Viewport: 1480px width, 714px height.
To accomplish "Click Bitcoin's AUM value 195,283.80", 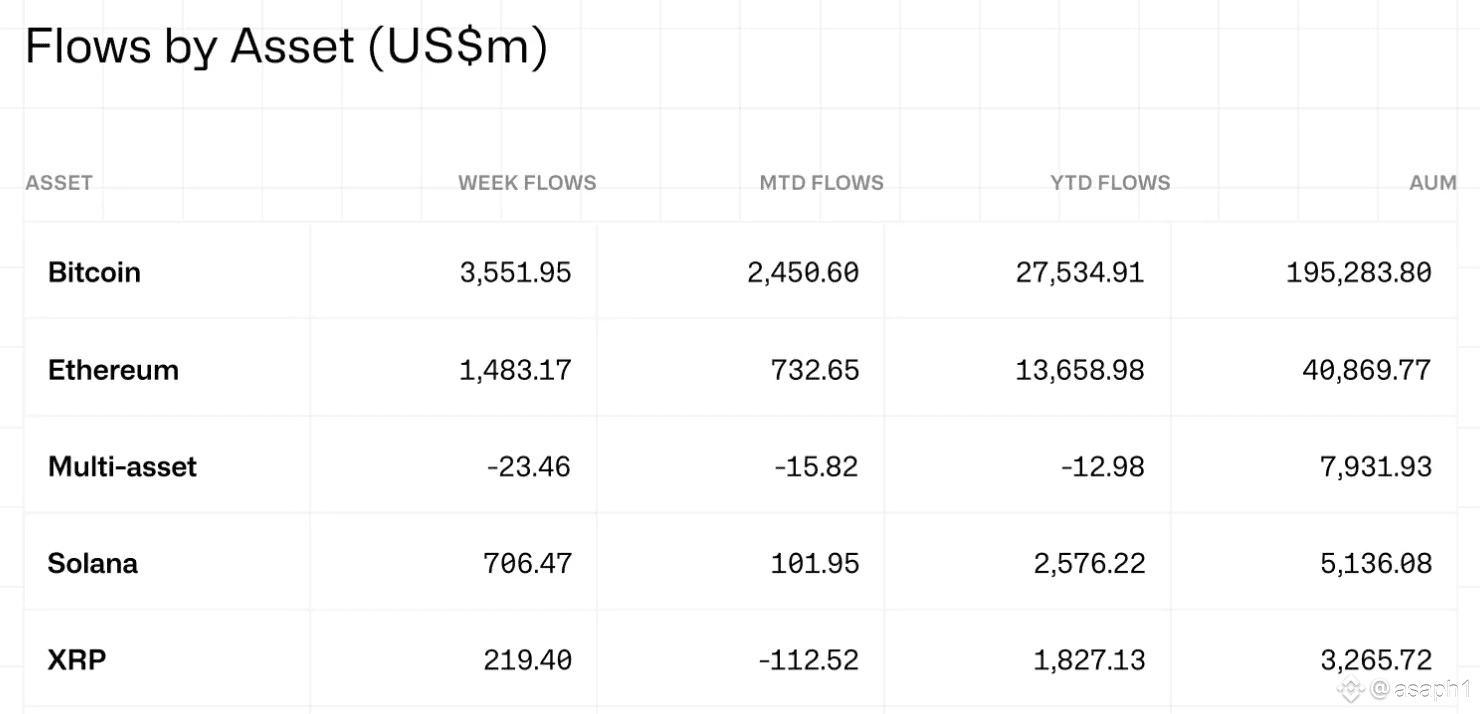I will point(1358,272).
